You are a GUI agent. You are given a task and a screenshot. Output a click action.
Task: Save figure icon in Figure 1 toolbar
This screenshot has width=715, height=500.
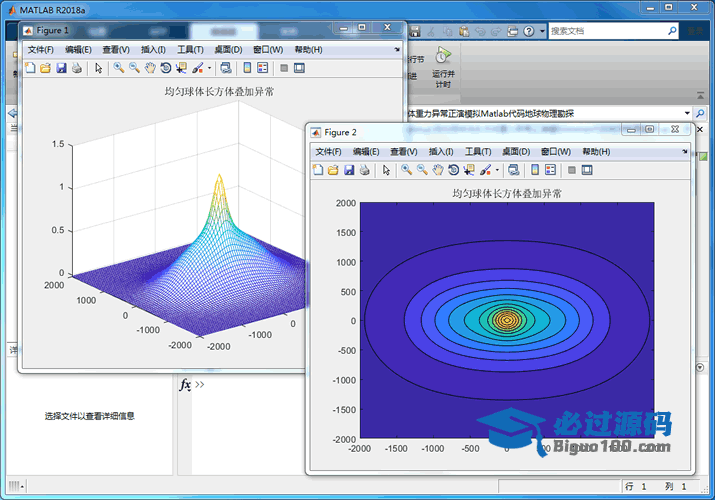tap(61, 68)
